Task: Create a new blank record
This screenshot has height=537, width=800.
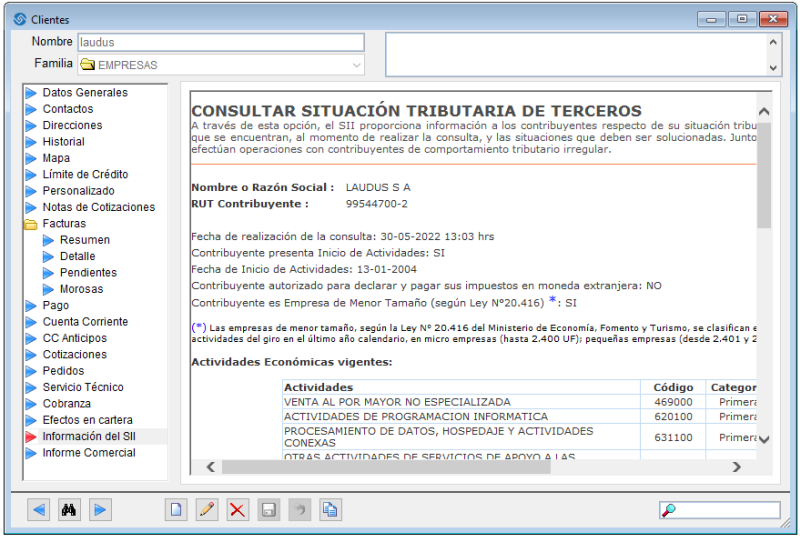Action: coord(176,509)
